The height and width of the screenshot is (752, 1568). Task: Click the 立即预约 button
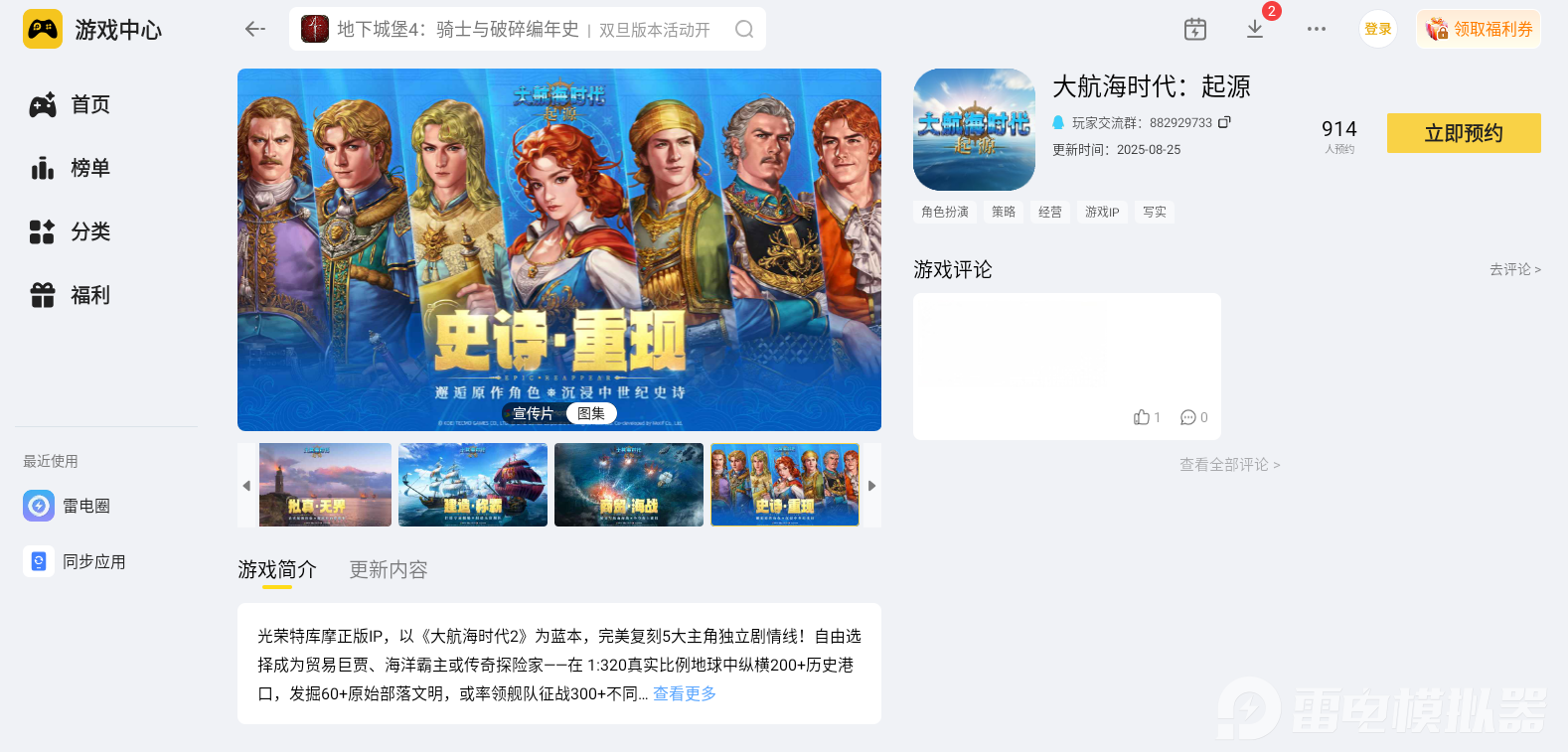pos(1464,133)
